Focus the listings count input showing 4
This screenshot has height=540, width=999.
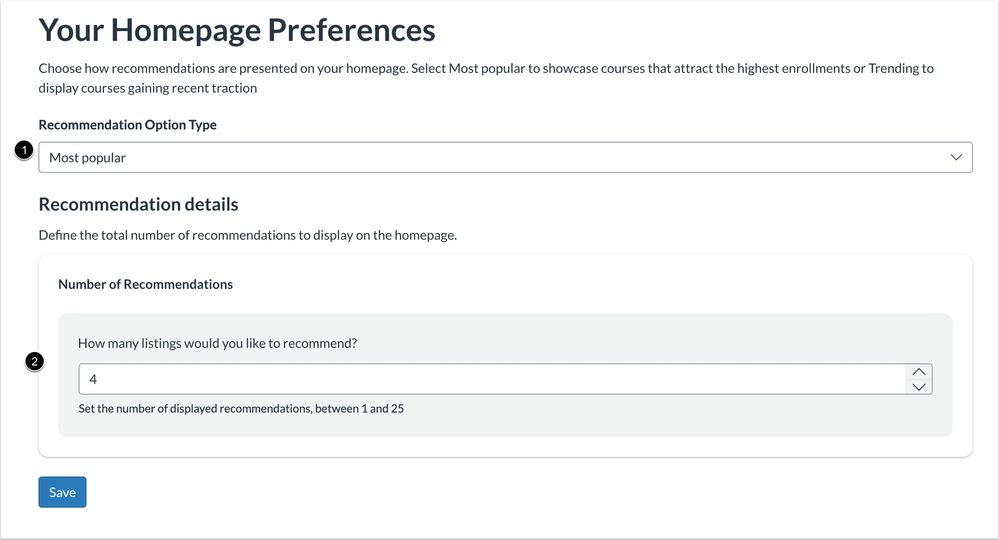pyautogui.click(x=490, y=379)
